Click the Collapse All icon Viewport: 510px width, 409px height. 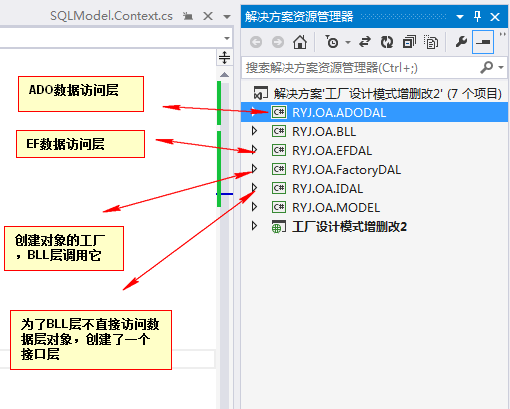[409, 42]
